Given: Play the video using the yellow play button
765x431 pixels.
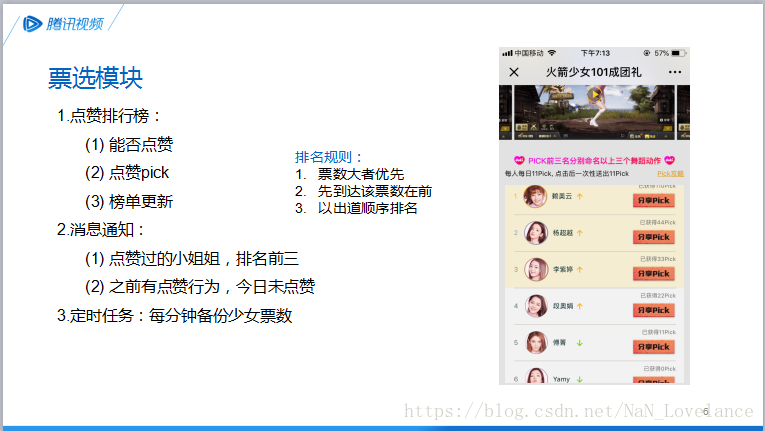Looking at the screenshot, I should [594, 94].
